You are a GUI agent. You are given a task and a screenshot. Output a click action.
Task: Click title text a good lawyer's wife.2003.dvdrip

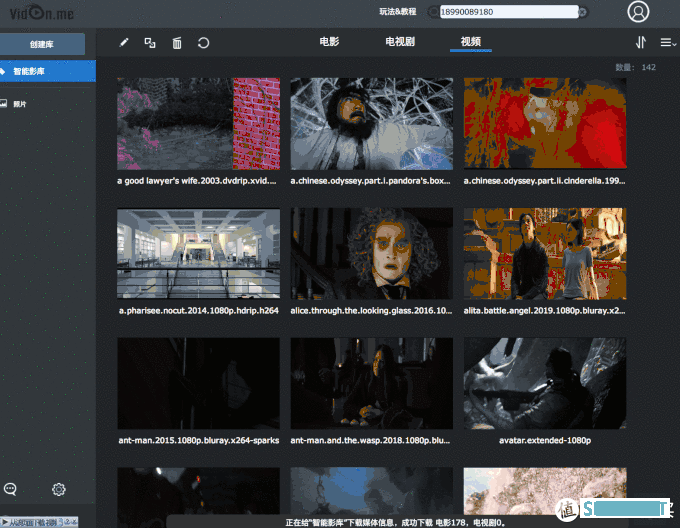pos(196,181)
